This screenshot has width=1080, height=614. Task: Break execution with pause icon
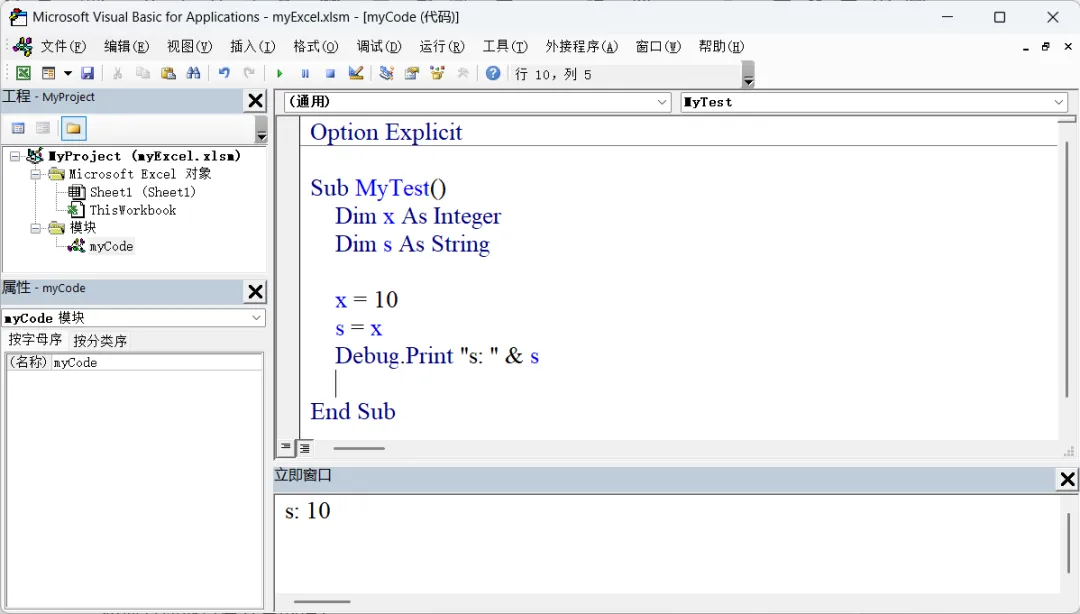(305, 73)
